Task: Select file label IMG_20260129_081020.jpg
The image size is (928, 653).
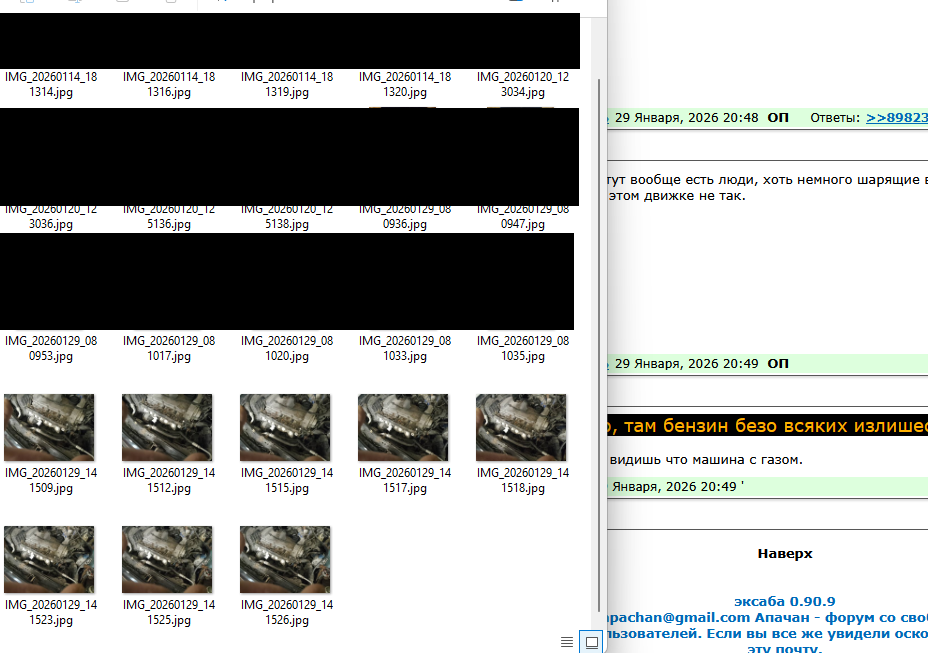Action: 287,348
